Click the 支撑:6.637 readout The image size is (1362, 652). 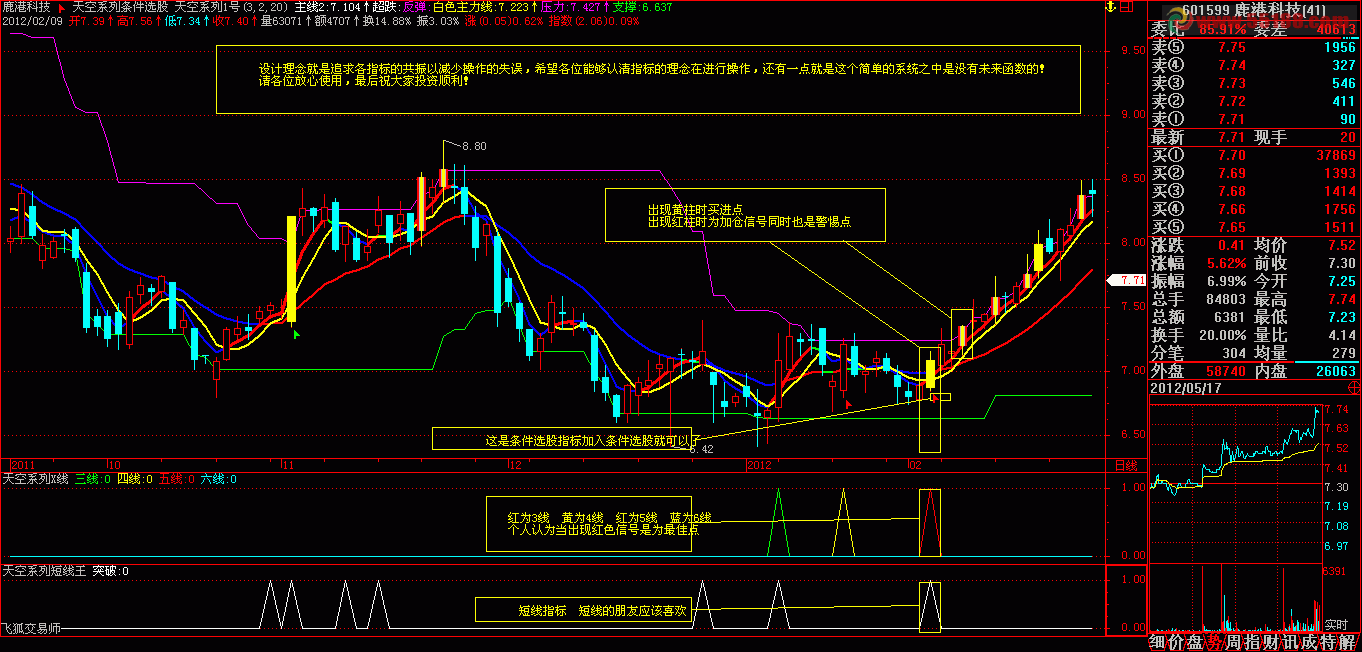(642, 6)
